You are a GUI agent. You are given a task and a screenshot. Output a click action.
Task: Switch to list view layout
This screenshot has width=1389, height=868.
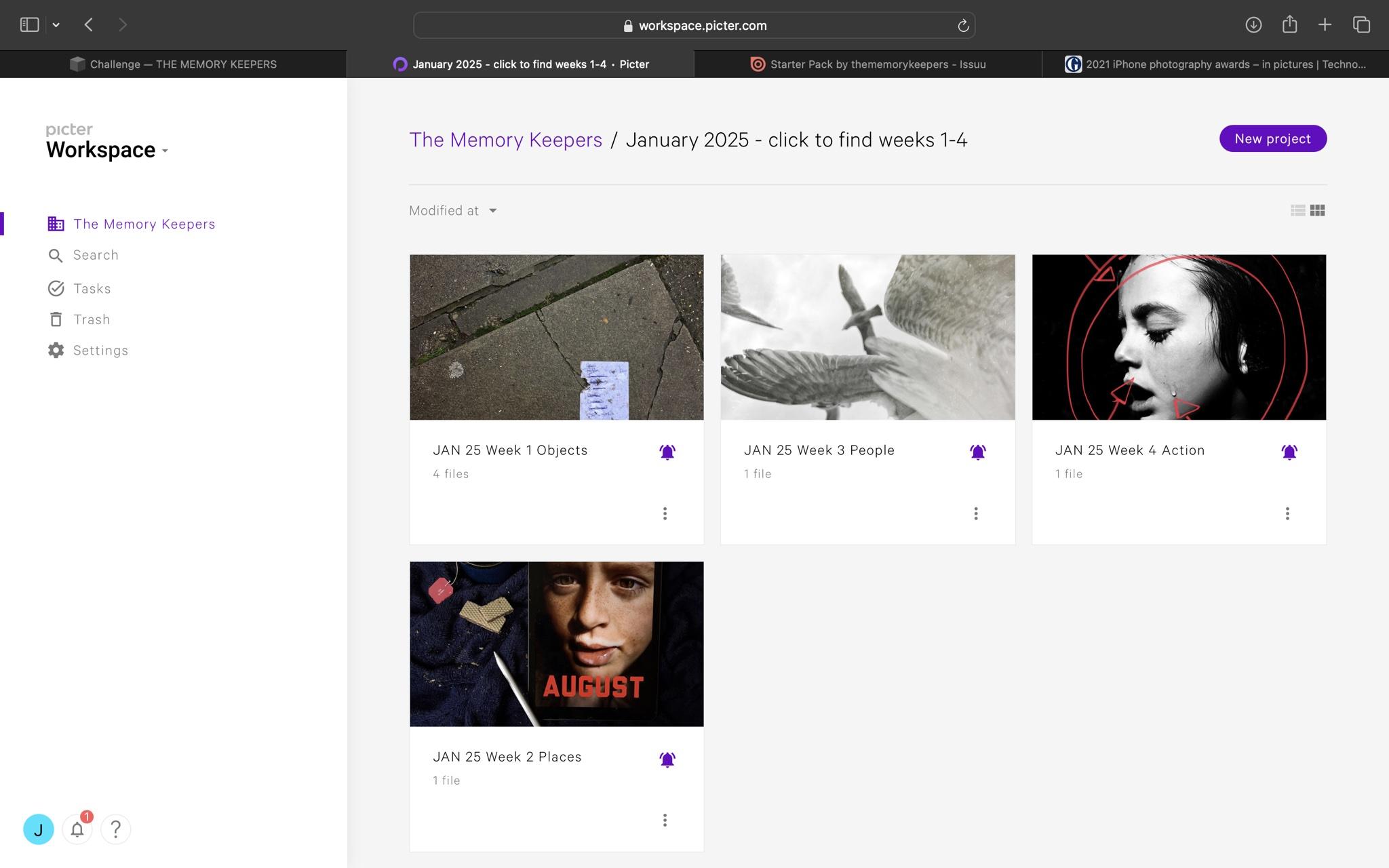click(1297, 210)
